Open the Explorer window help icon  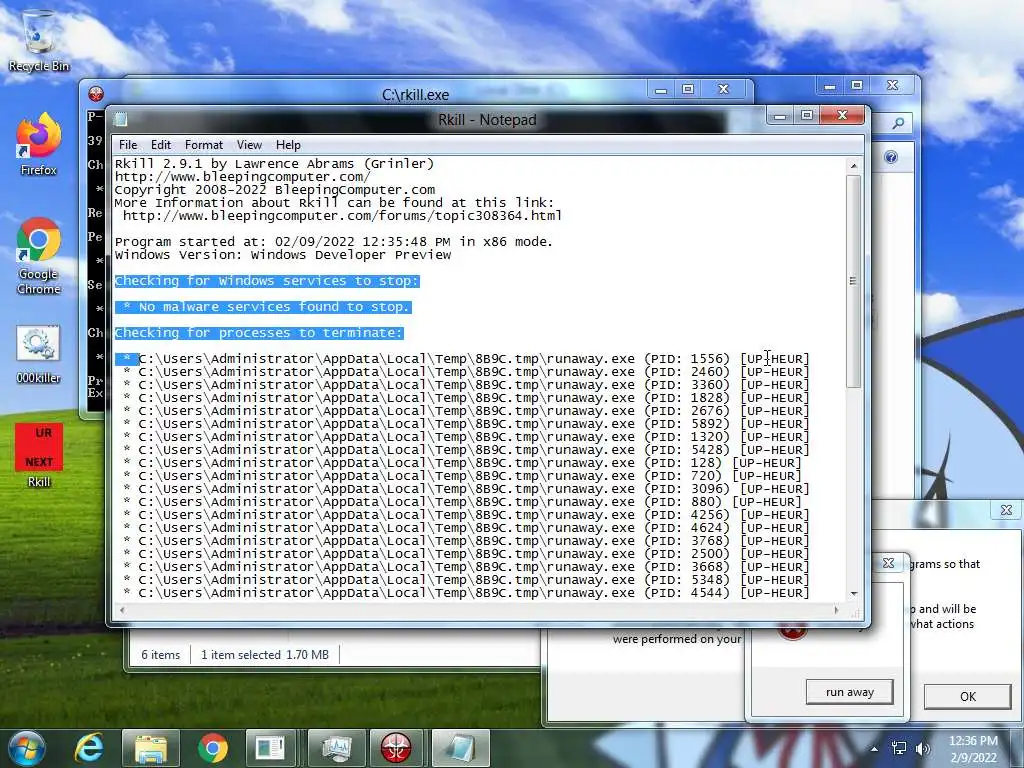[891, 157]
